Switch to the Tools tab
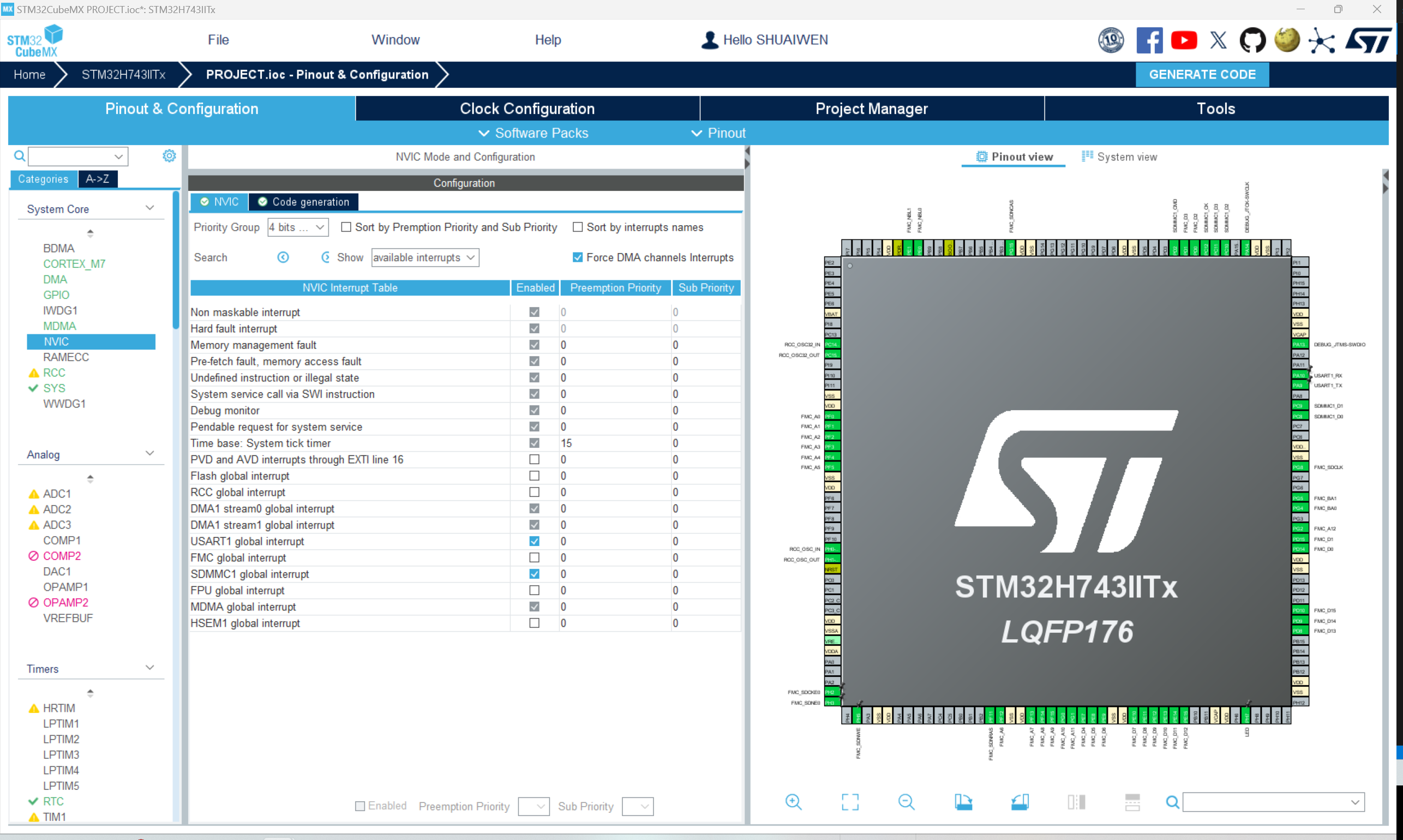The image size is (1403, 840). coord(1216,109)
